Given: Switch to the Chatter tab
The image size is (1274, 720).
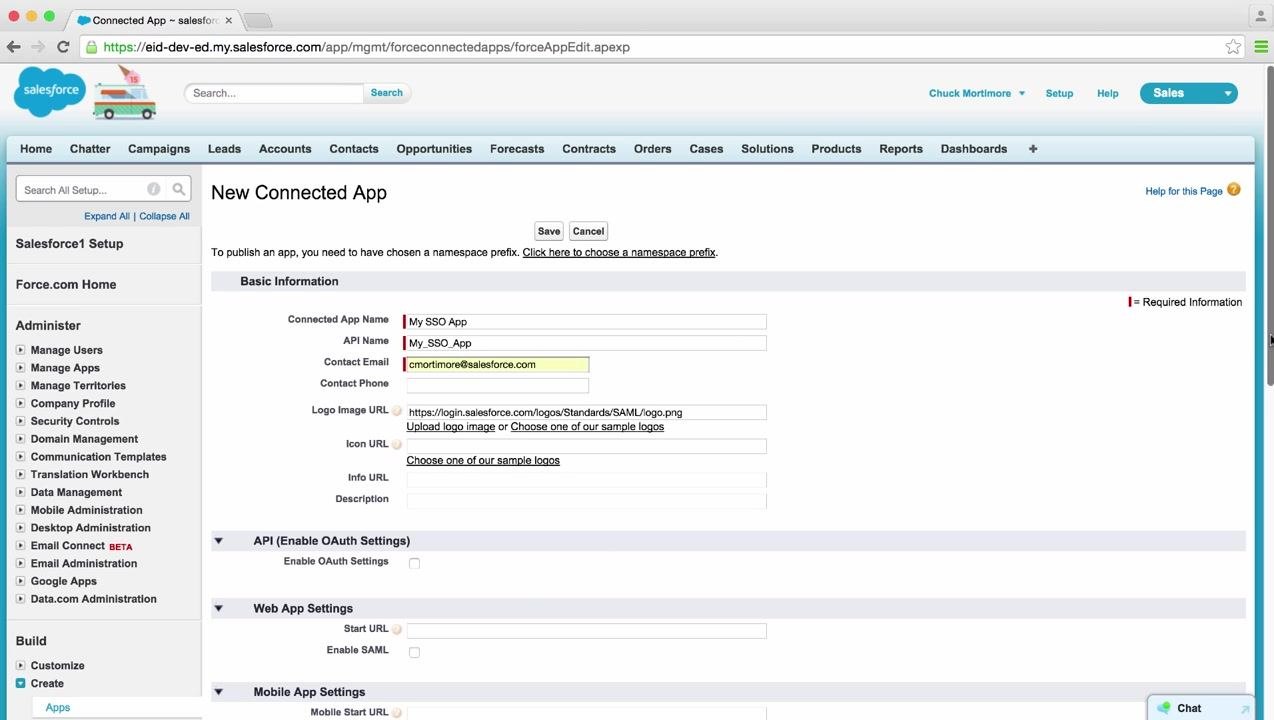Looking at the screenshot, I should point(90,149).
